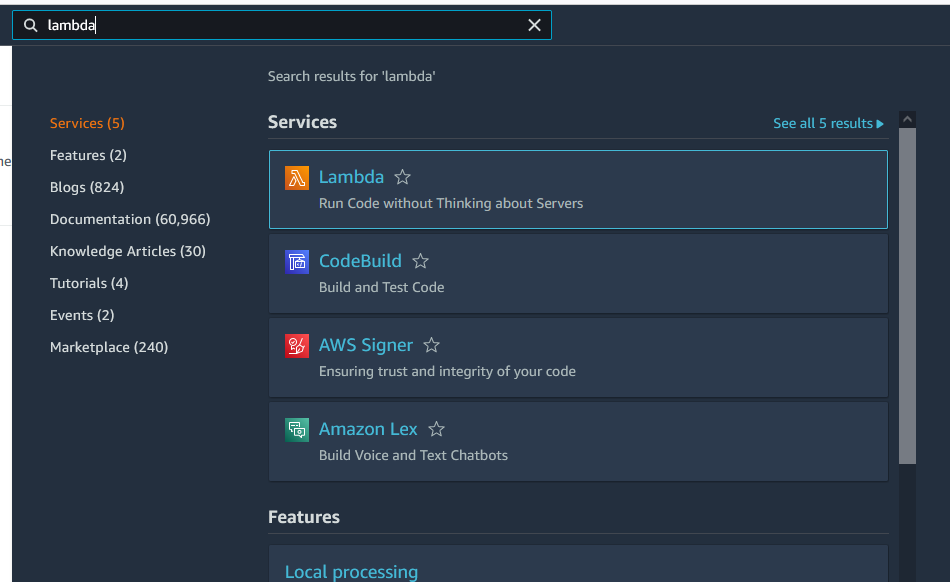The height and width of the screenshot is (582, 950).
Task: Select the Features (2) category
Action: pos(88,155)
